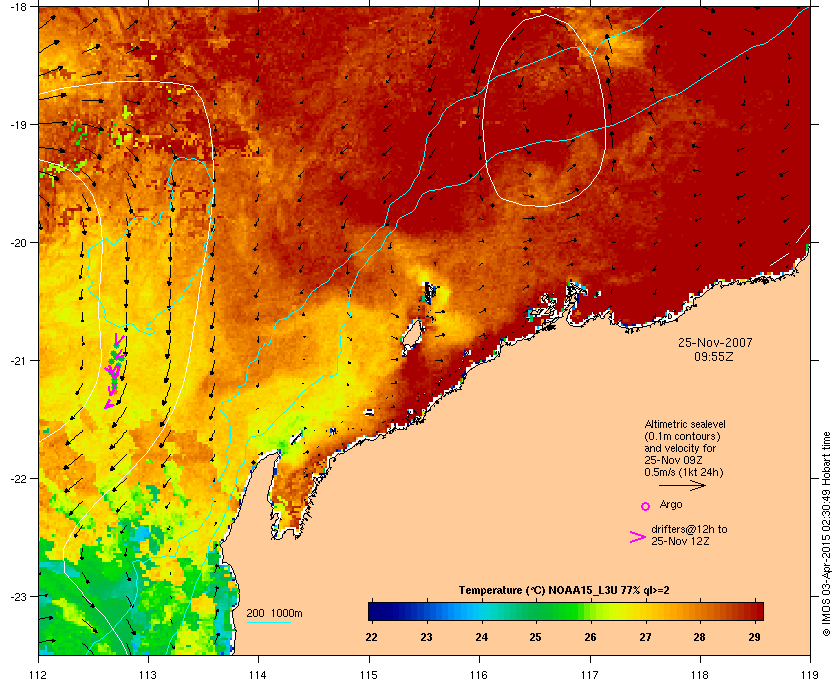Viewport: 840px width, 680px height.
Task: Click the longitude axis label 117
Action: 589,675
